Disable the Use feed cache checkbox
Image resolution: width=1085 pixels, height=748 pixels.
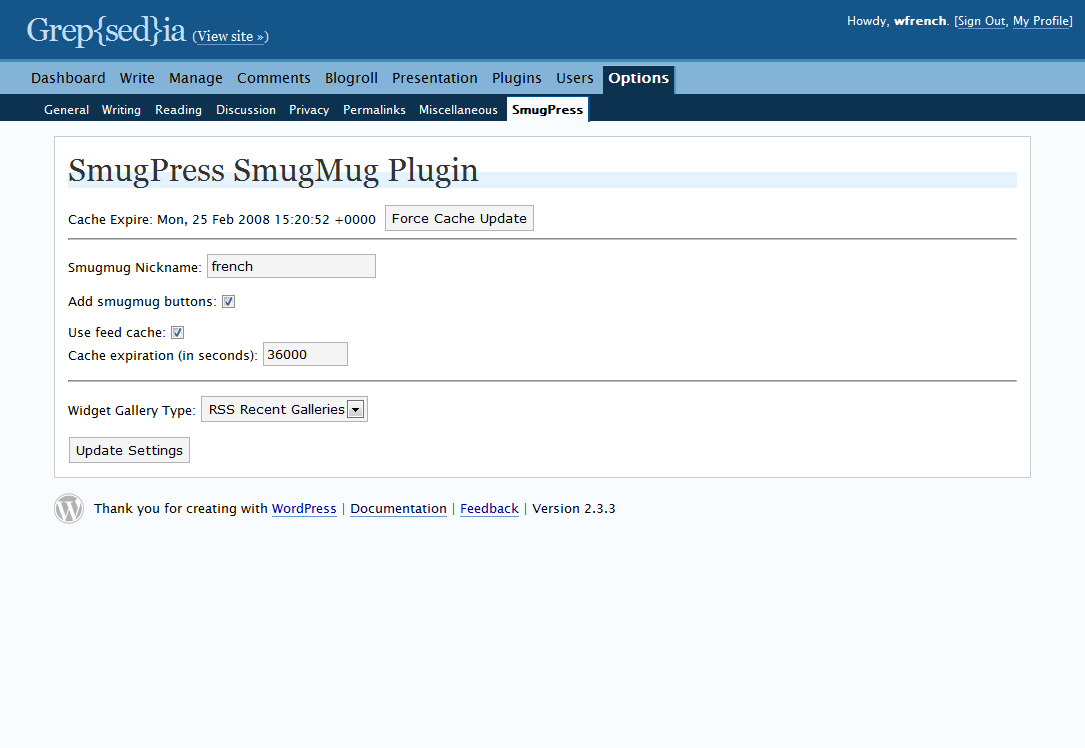pos(177,333)
